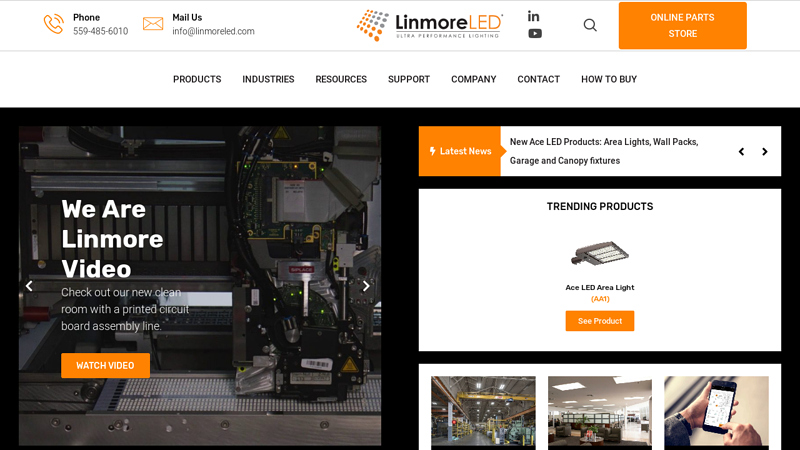Call phone number 559-485-6010
Screen dimensions: 800x450
pyautogui.click(x=101, y=31)
